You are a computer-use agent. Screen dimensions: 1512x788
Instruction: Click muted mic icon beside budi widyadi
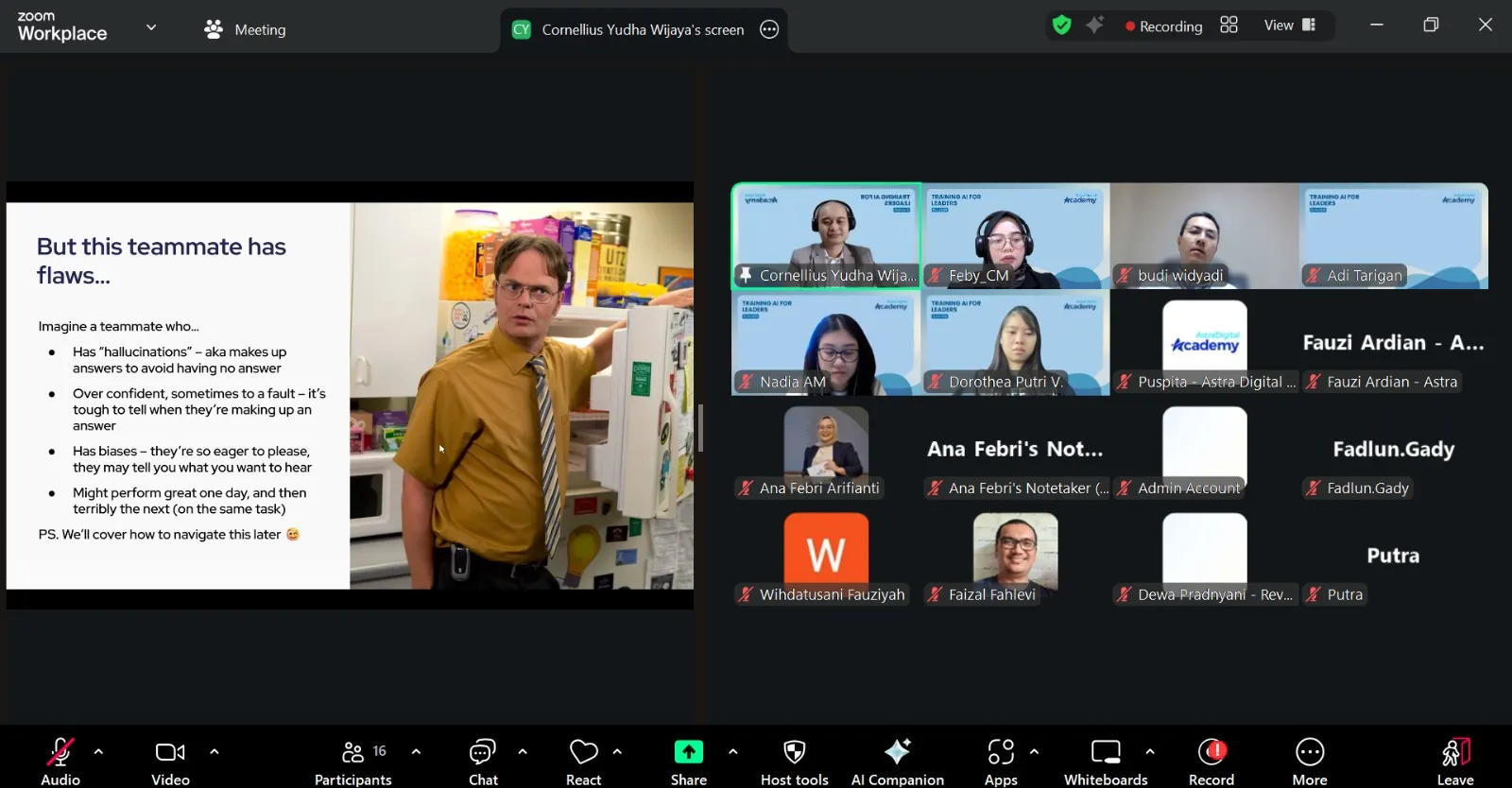[1124, 275]
